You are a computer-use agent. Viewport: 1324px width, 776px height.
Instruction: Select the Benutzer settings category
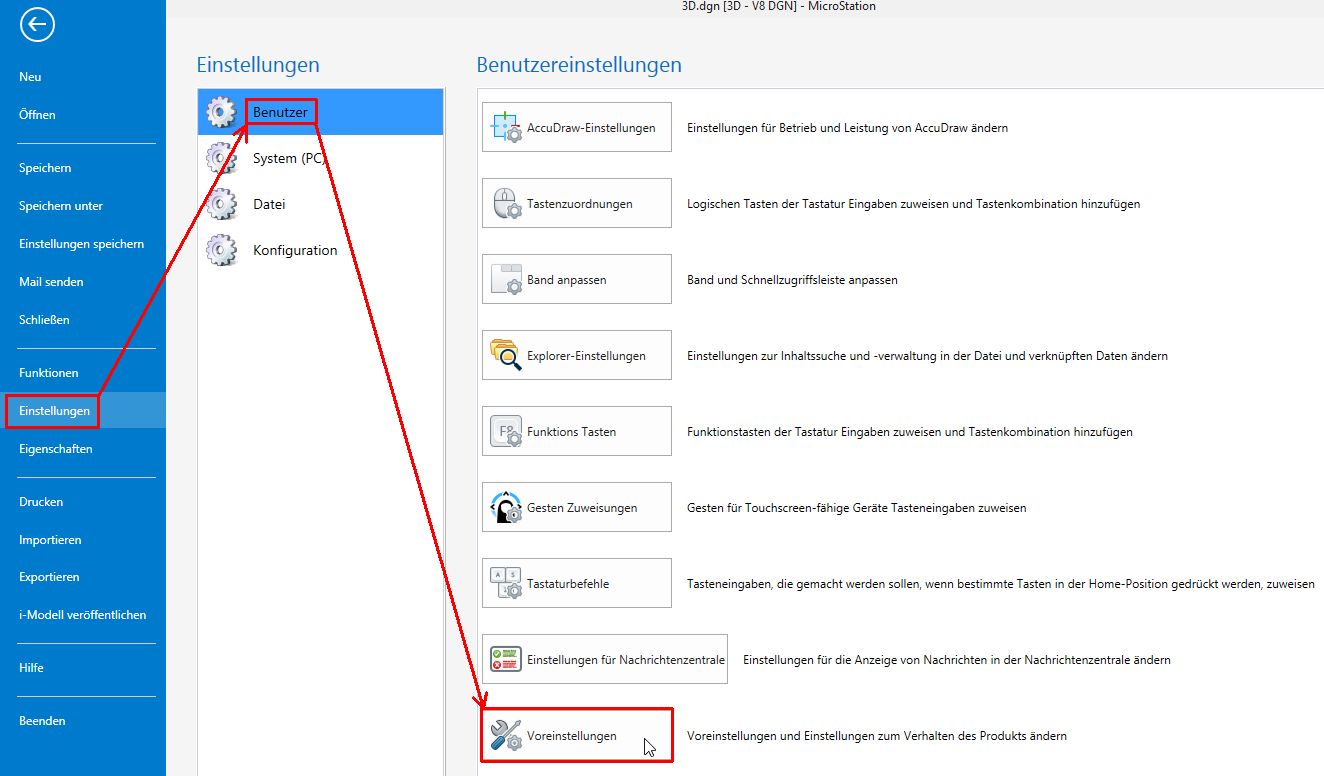pyautogui.click(x=320, y=112)
